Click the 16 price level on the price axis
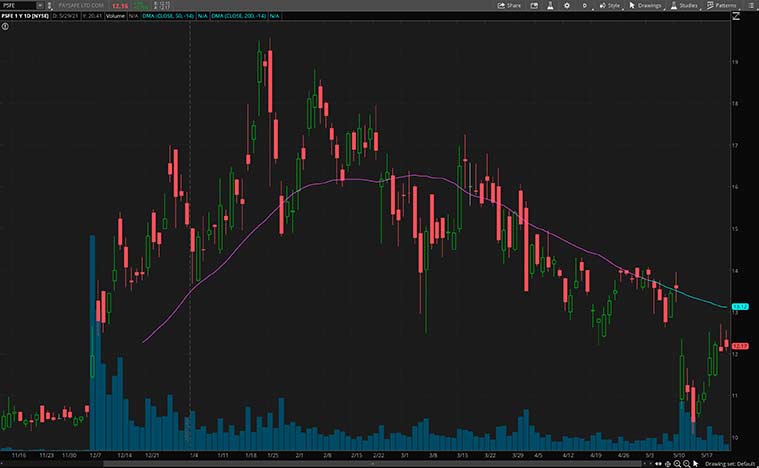The height and width of the screenshot is (468, 759). [735, 187]
